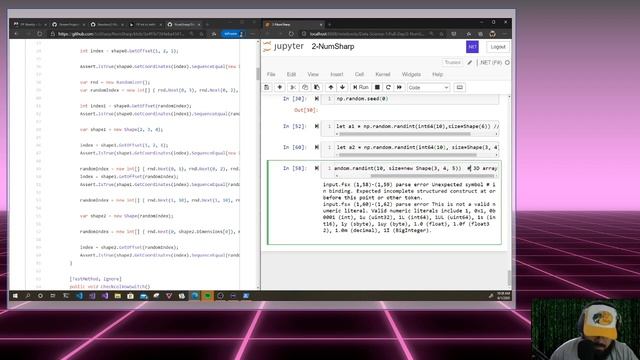Run cell In [30] using its run icon

tap(317, 99)
